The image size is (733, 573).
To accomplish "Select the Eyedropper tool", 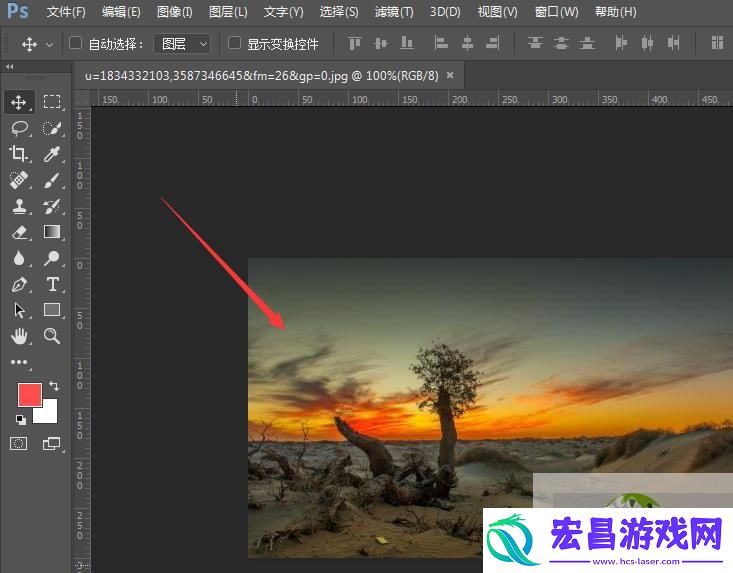I will [x=52, y=154].
